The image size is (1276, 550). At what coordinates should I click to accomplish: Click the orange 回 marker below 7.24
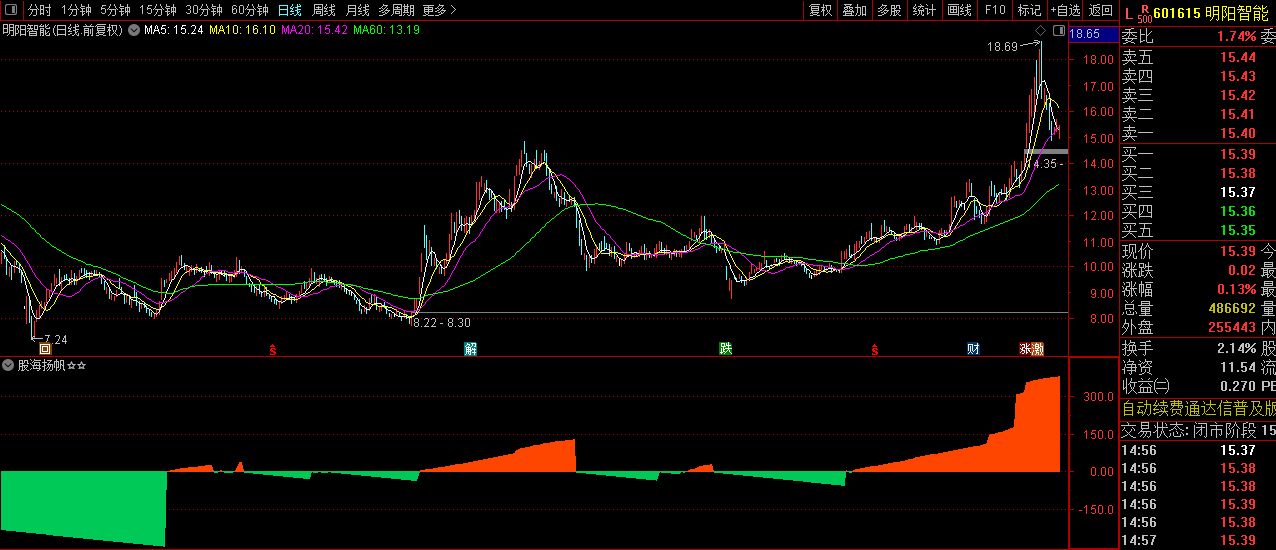45,349
